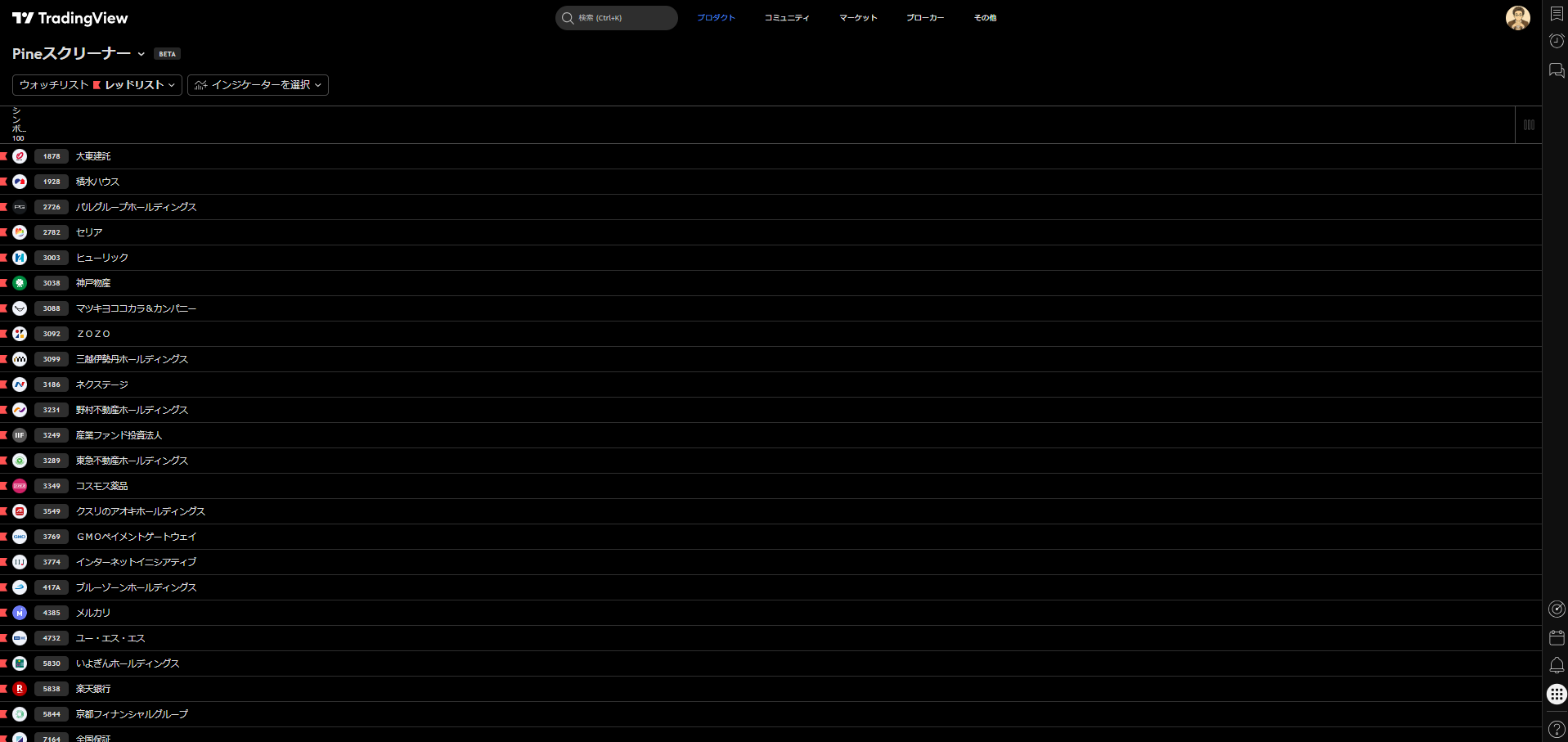This screenshot has width=1568, height=742.
Task: Click the 大東建託 company logo icon
Action: (20, 156)
